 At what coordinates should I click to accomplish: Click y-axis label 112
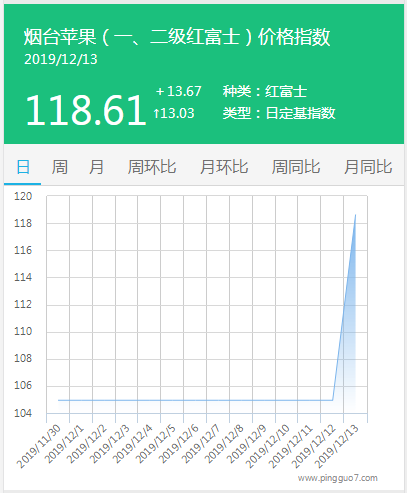pyautogui.click(x=23, y=304)
